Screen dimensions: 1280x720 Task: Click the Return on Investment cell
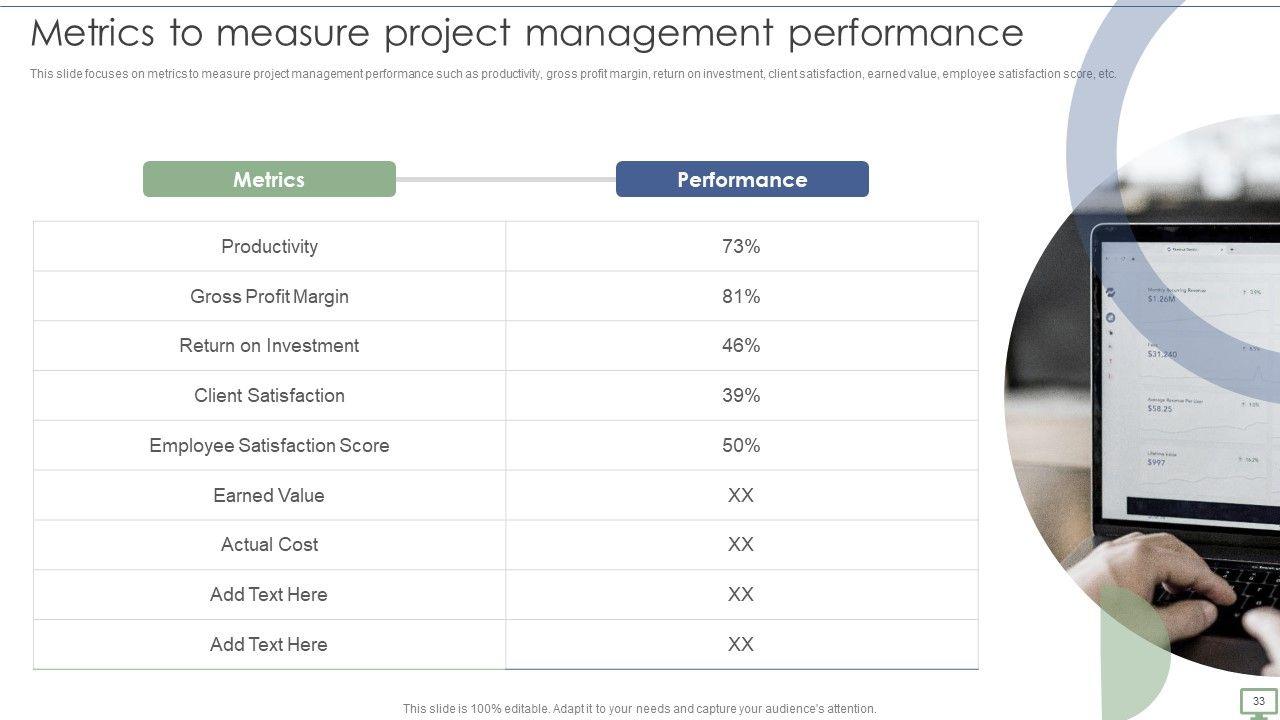[269, 346]
